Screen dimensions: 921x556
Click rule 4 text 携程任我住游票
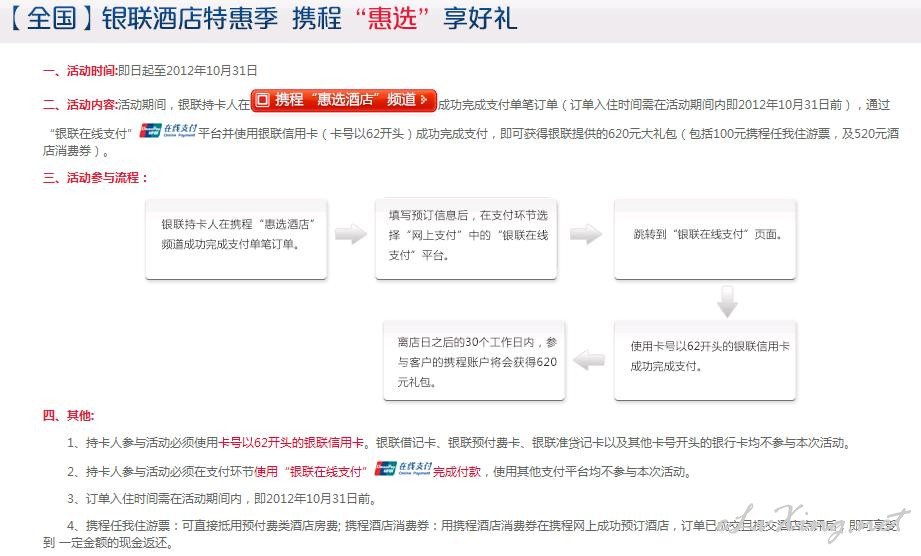tap(127, 526)
